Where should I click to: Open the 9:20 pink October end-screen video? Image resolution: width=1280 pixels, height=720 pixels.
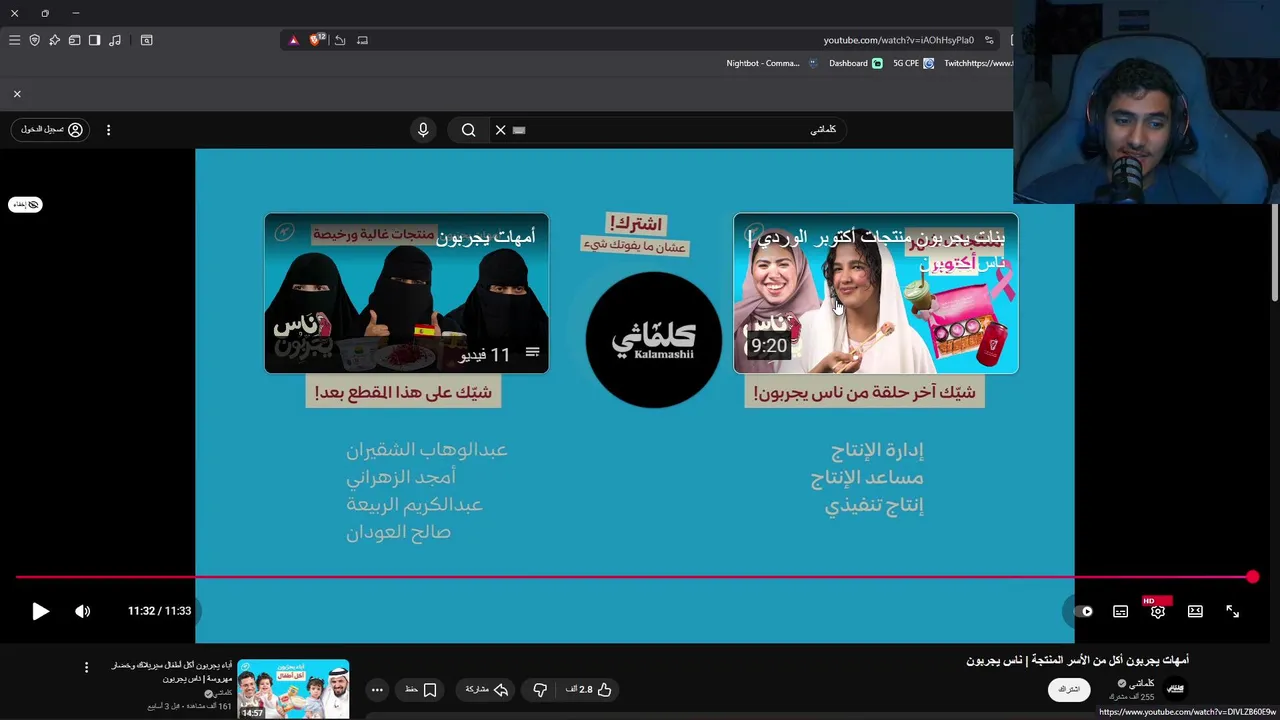(x=876, y=293)
